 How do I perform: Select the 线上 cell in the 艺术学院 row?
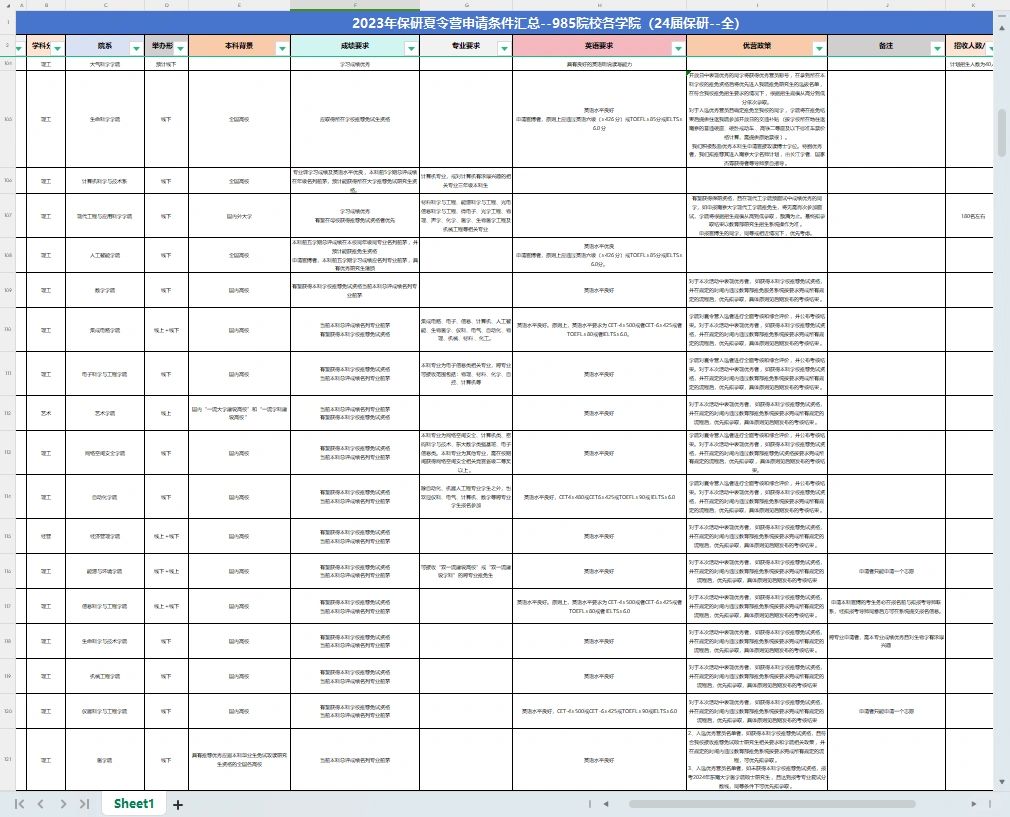tap(166, 413)
